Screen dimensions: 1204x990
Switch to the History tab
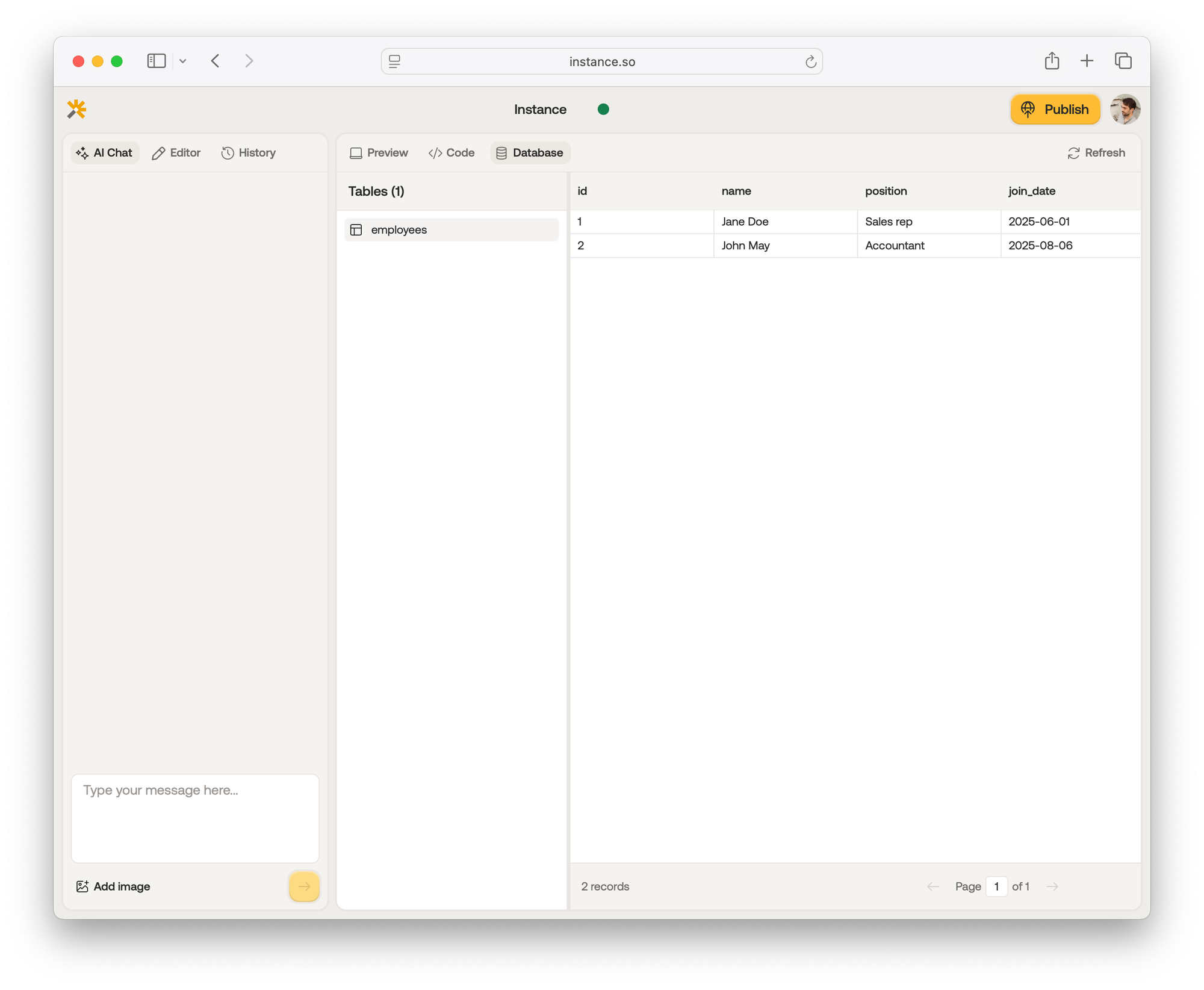click(x=249, y=153)
